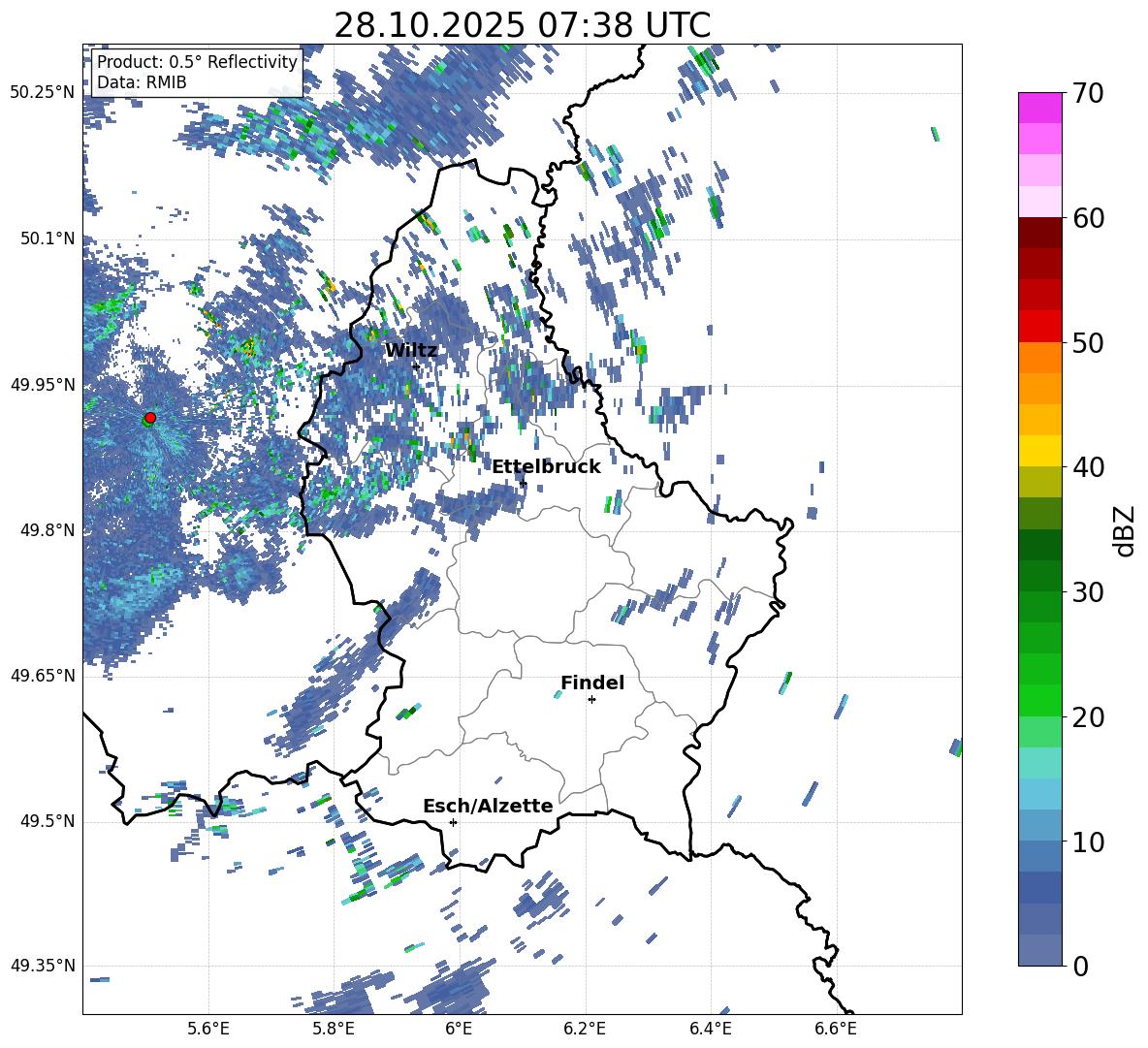
Task: Click the 49.65°N latitude label
Action: point(43,676)
